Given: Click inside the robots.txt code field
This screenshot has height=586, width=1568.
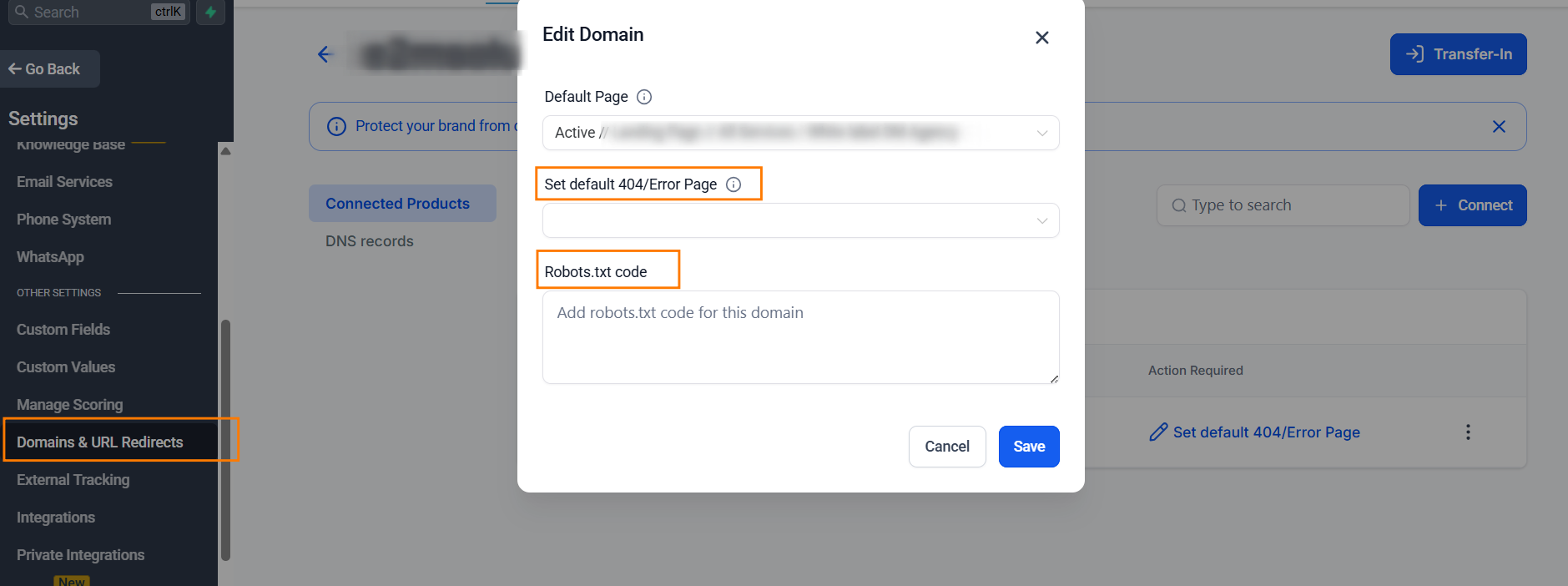Looking at the screenshot, I should 799,336.
